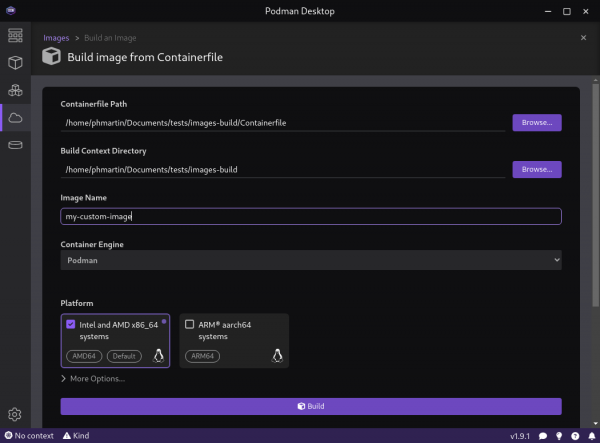Open the Volumes disk sidebar icon

point(15,145)
